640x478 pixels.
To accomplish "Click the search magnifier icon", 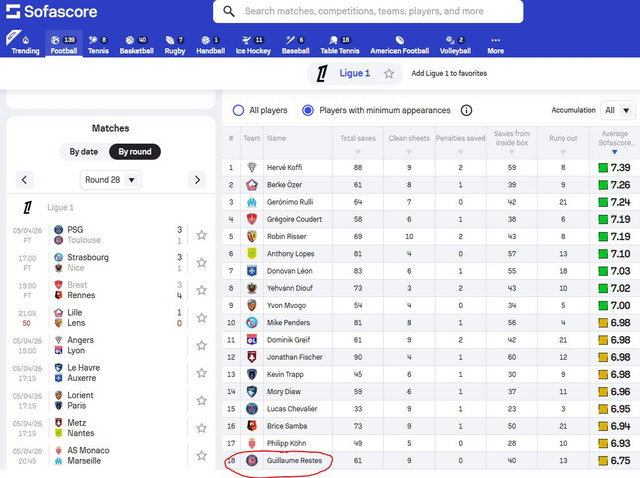I will pyautogui.click(x=229, y=11).
